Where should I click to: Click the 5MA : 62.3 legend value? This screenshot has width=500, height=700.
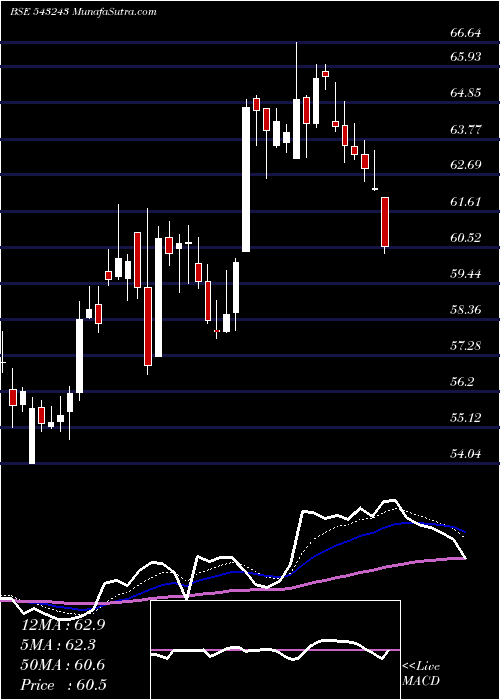click(x=59, y=645)
